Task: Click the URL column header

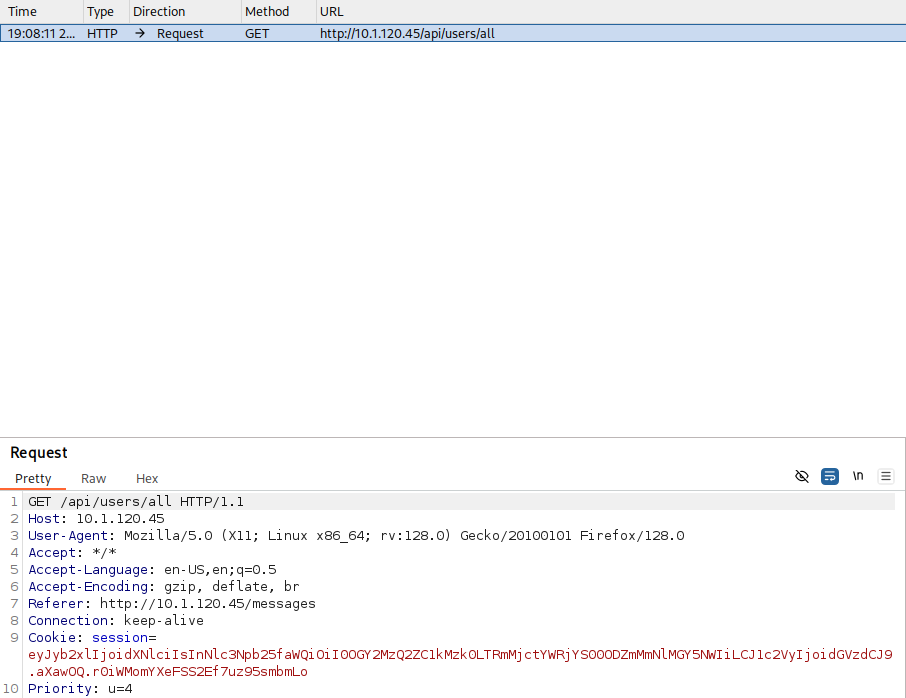Action: tap(331, 12)
